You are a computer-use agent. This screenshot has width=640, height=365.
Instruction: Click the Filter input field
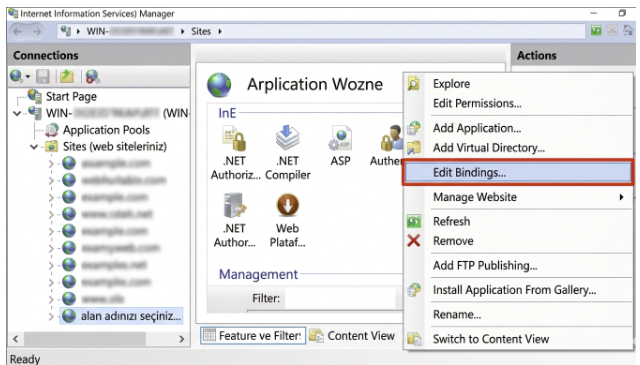click(x=340, y=298)
